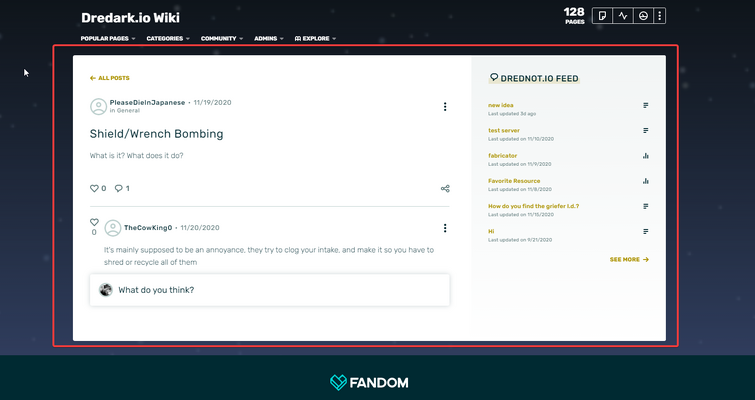Click See More in the feed

point(629,259)
